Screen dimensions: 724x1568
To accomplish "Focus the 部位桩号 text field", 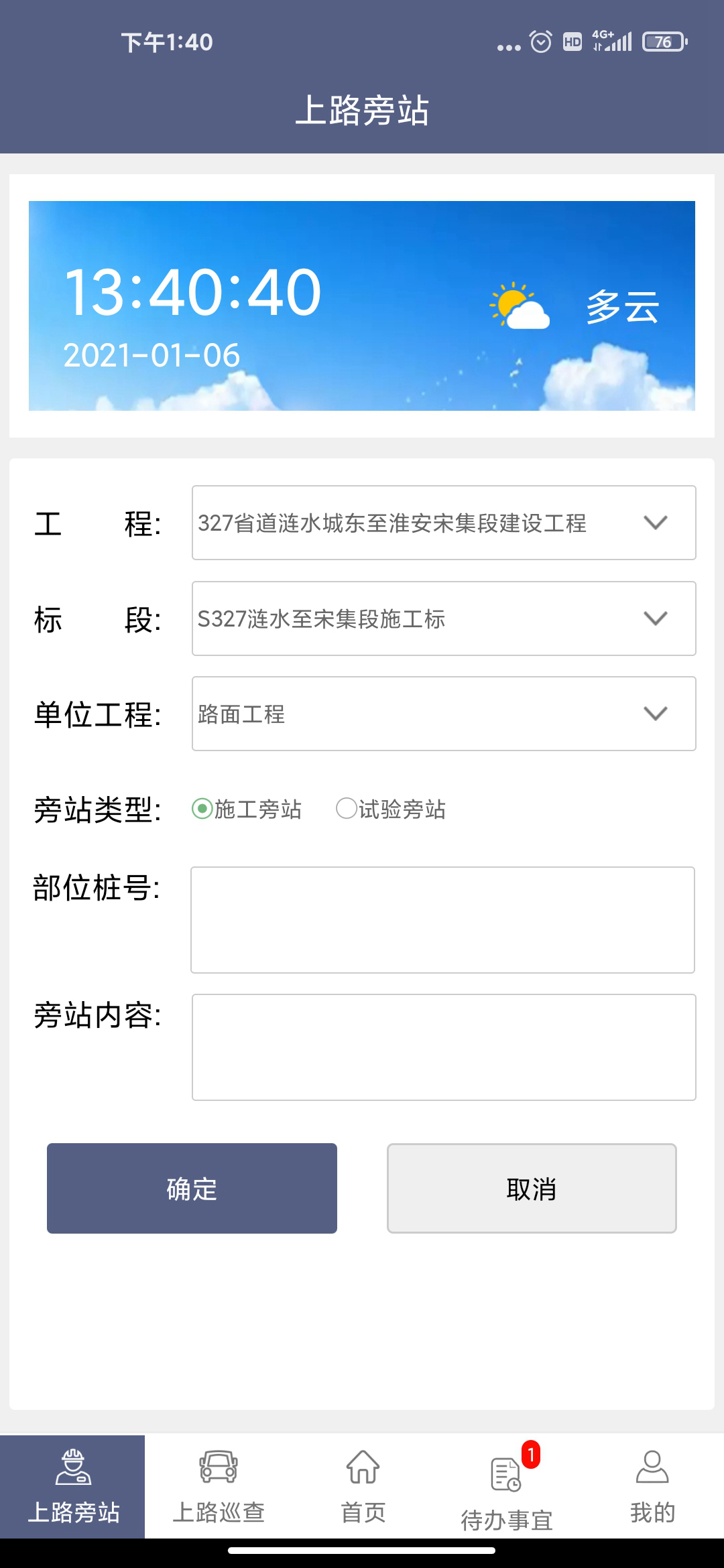I will pos(442,919).
